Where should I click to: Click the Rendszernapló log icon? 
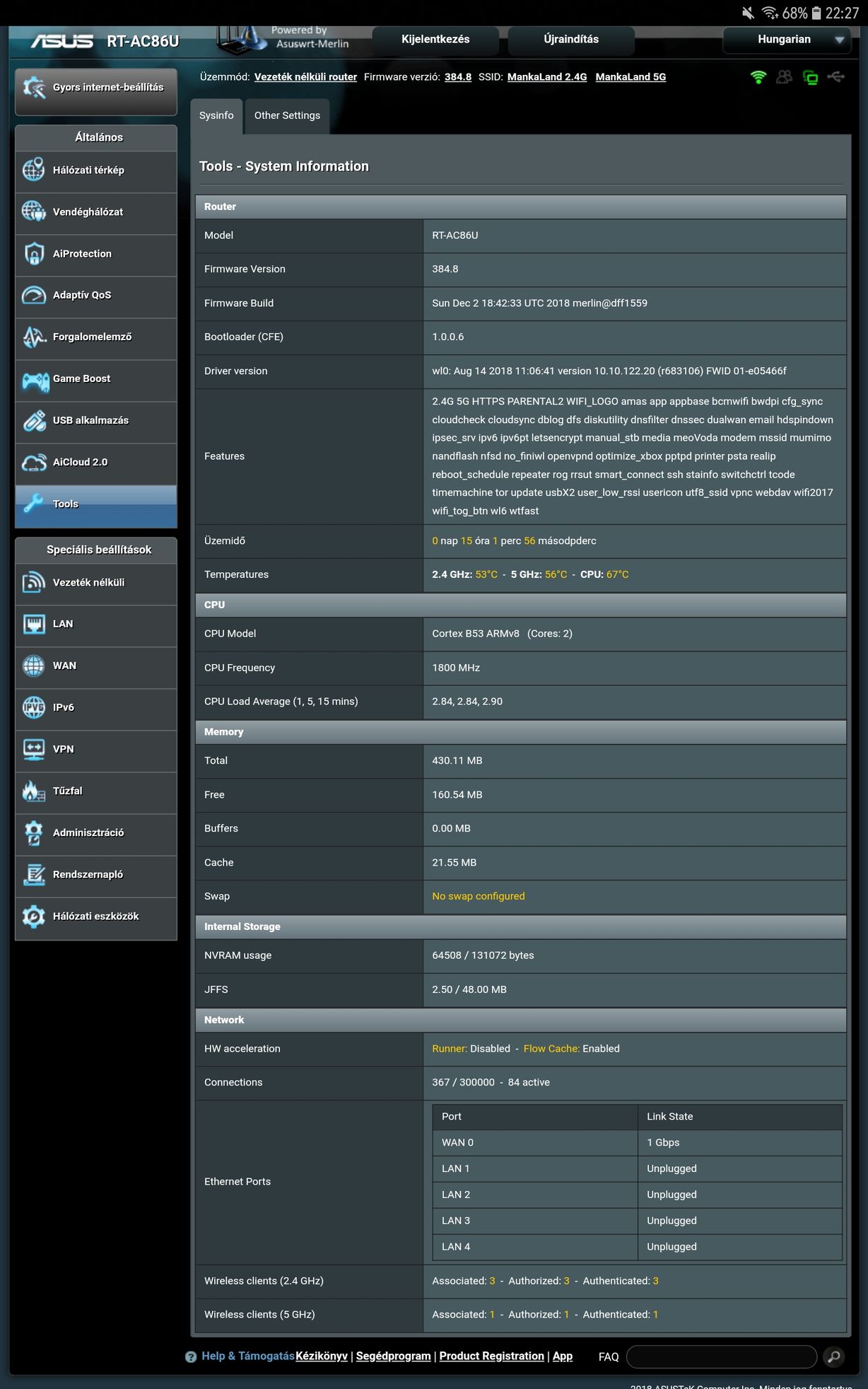click(x=34, y=875)
